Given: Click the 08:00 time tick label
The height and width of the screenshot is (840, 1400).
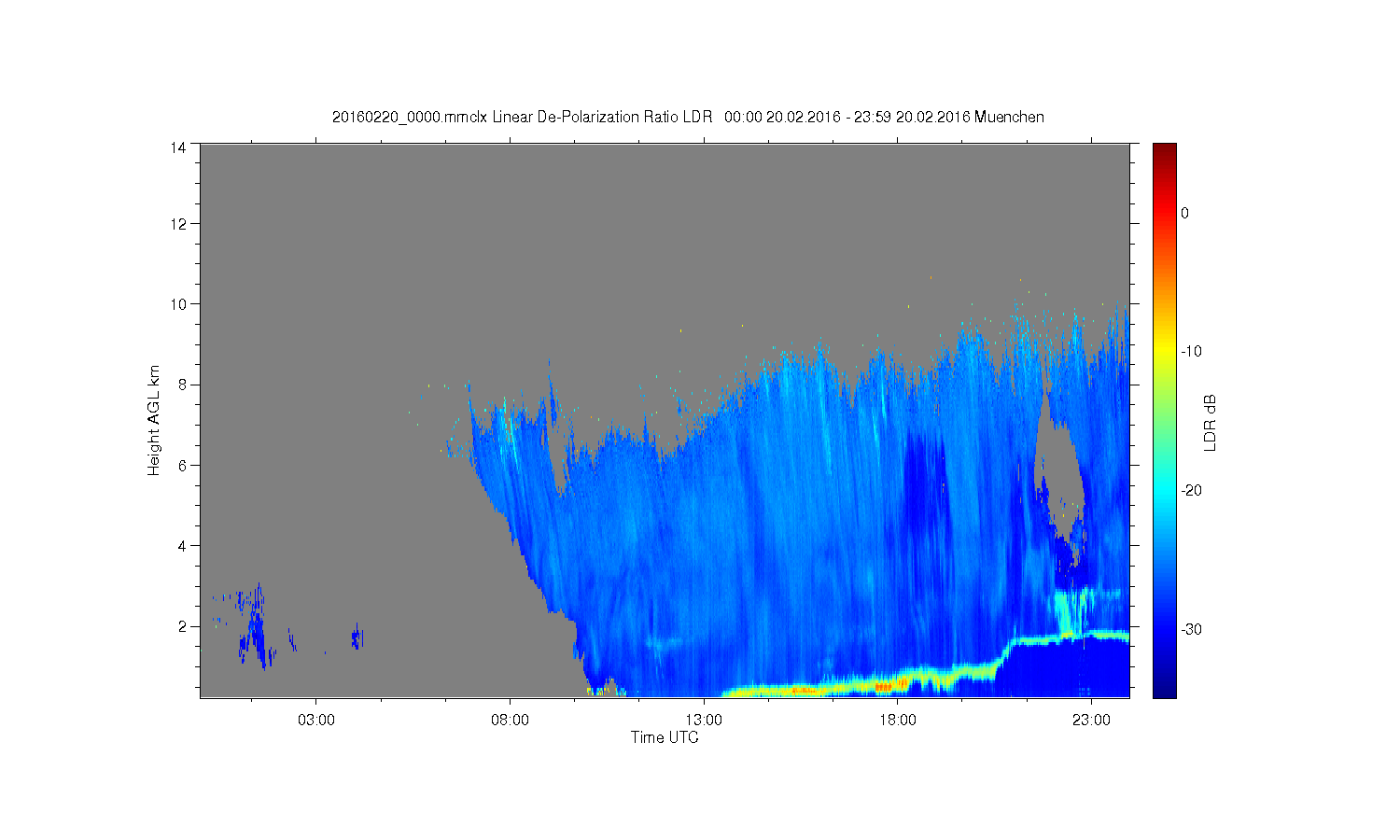Looking at the screenshot, I should (x=510, y=721).
